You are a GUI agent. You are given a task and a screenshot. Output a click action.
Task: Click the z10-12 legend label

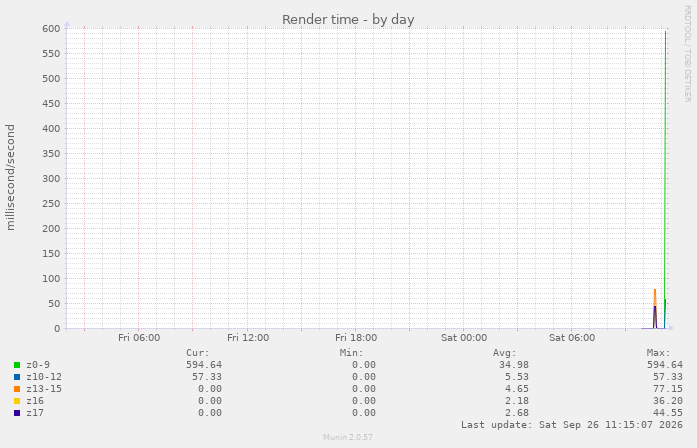pyautogui.click(x=44, y=377)
